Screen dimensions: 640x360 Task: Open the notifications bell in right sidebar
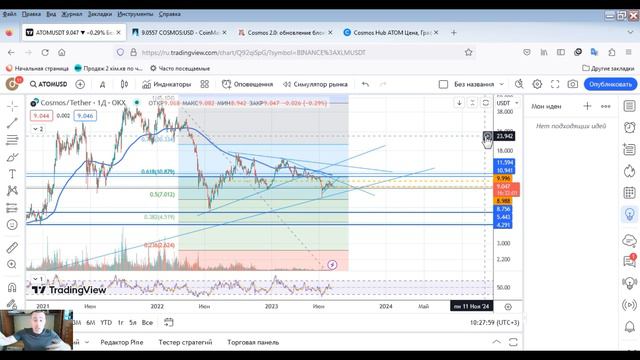(629, 327)
